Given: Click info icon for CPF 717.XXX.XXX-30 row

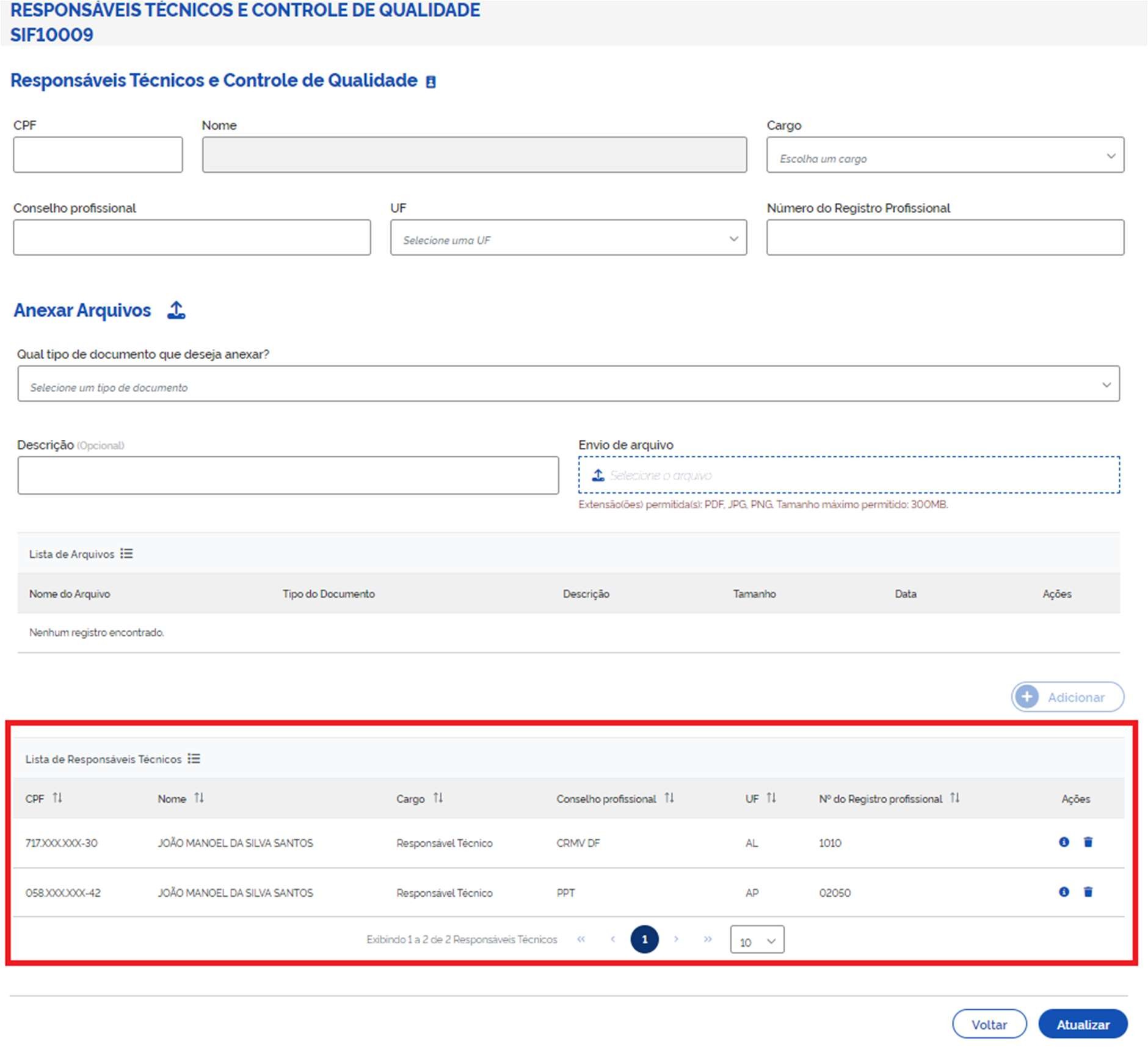Looking at the screenshot, I should coord(1064,842).
